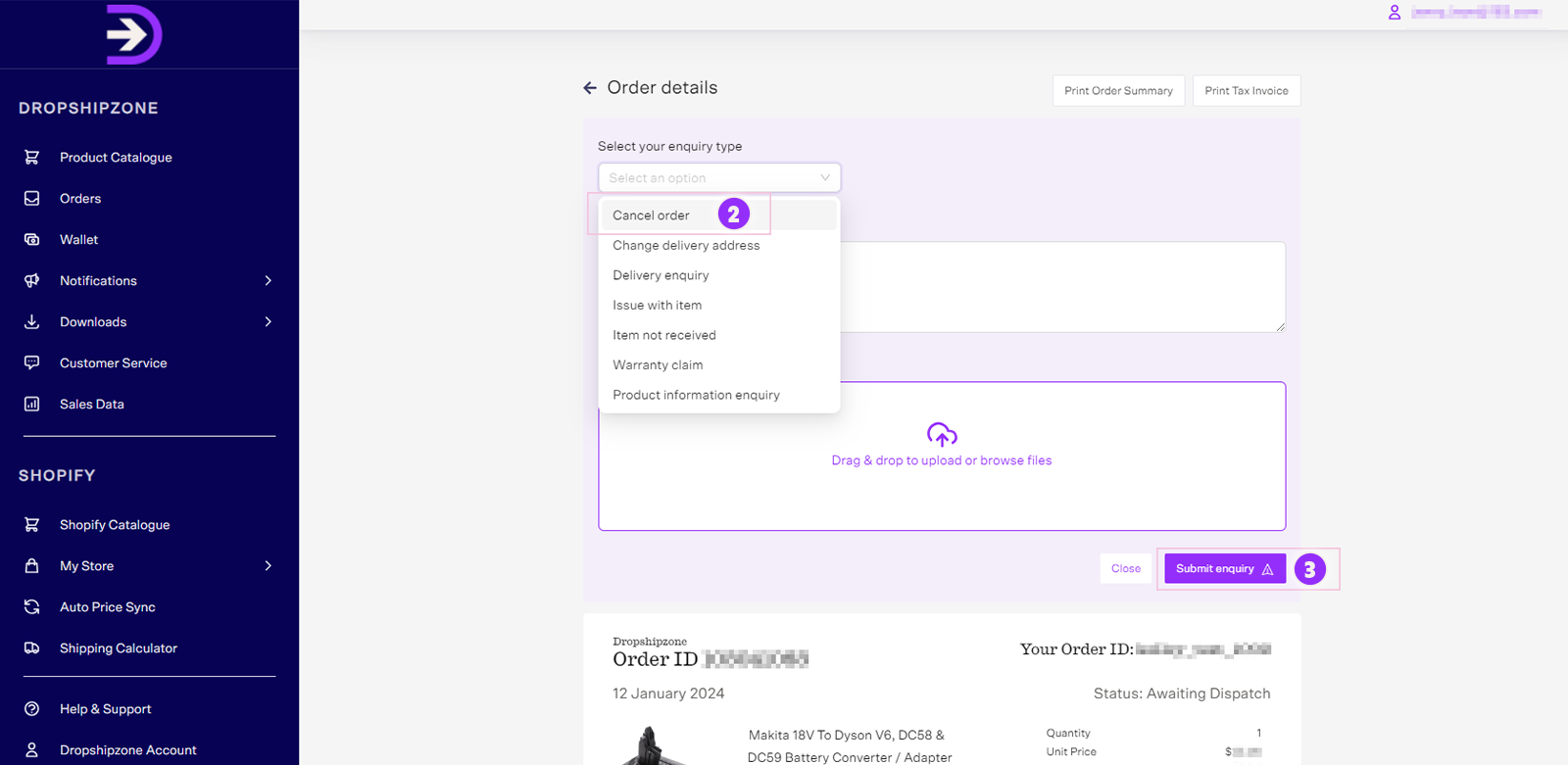Screen dimensions: 1568x765
Task: Click the Downloads arrow icon
Action: click(x=31, y=321)
